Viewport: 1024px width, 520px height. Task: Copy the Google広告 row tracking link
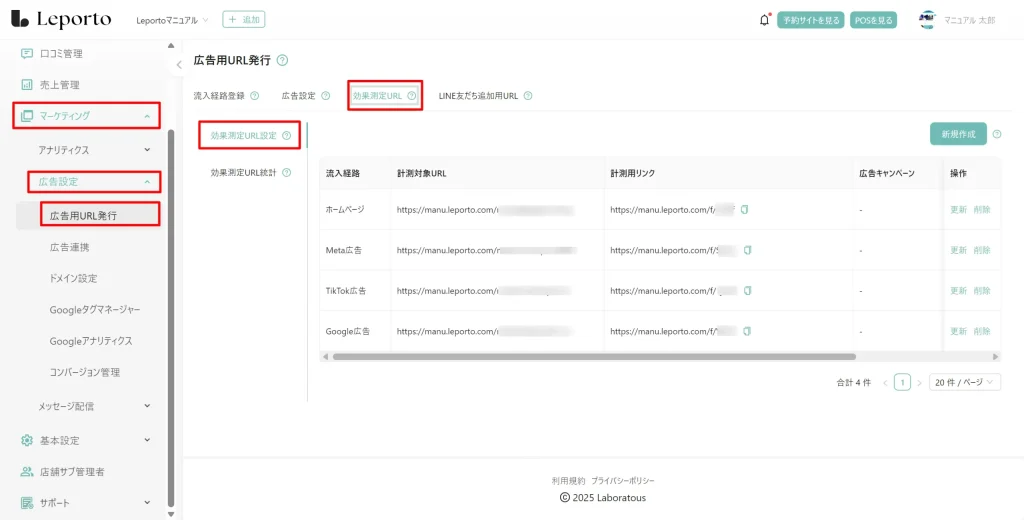point(747,331)
